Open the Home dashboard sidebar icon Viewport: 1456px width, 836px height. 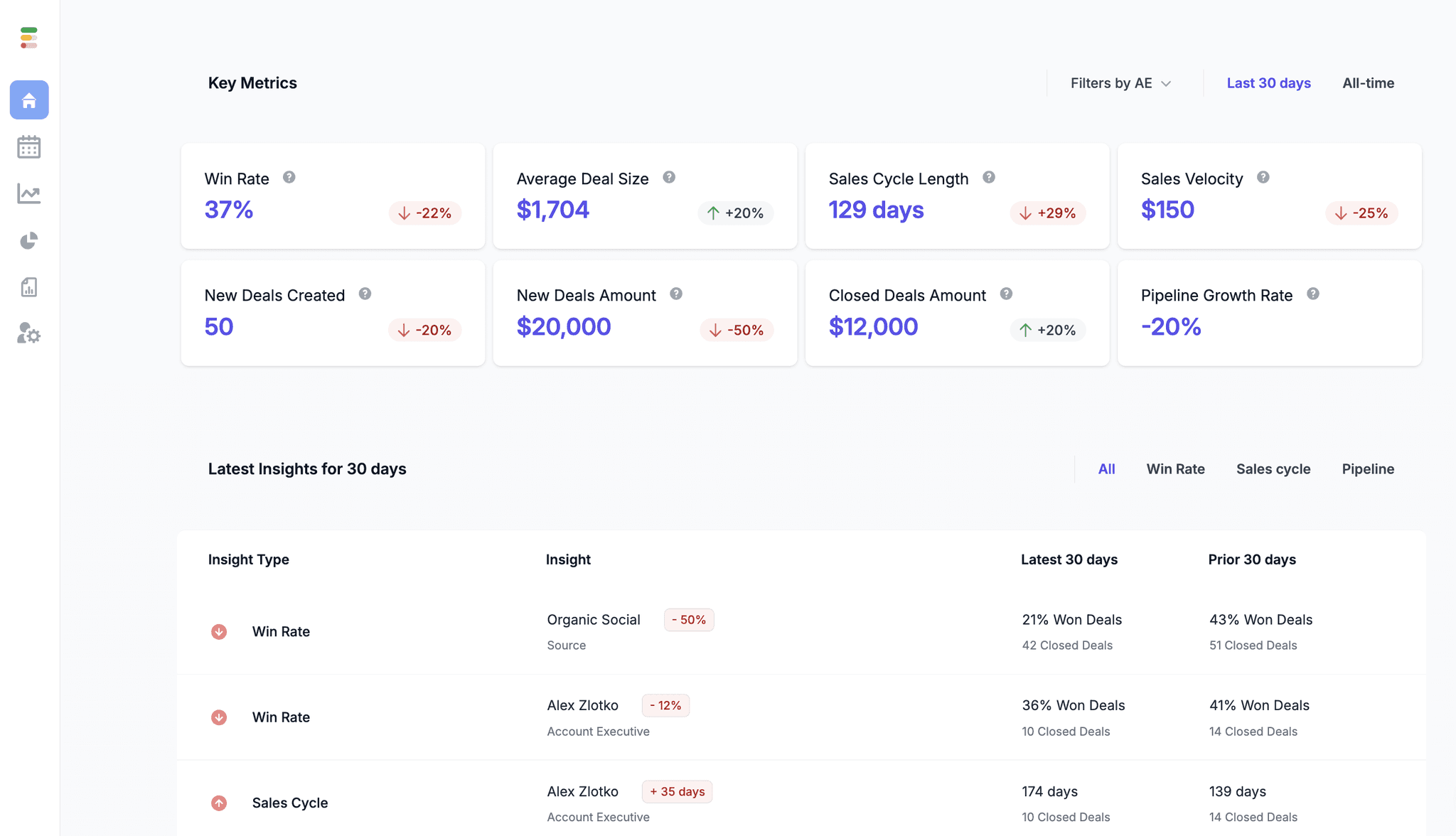(x=29, y=100)
